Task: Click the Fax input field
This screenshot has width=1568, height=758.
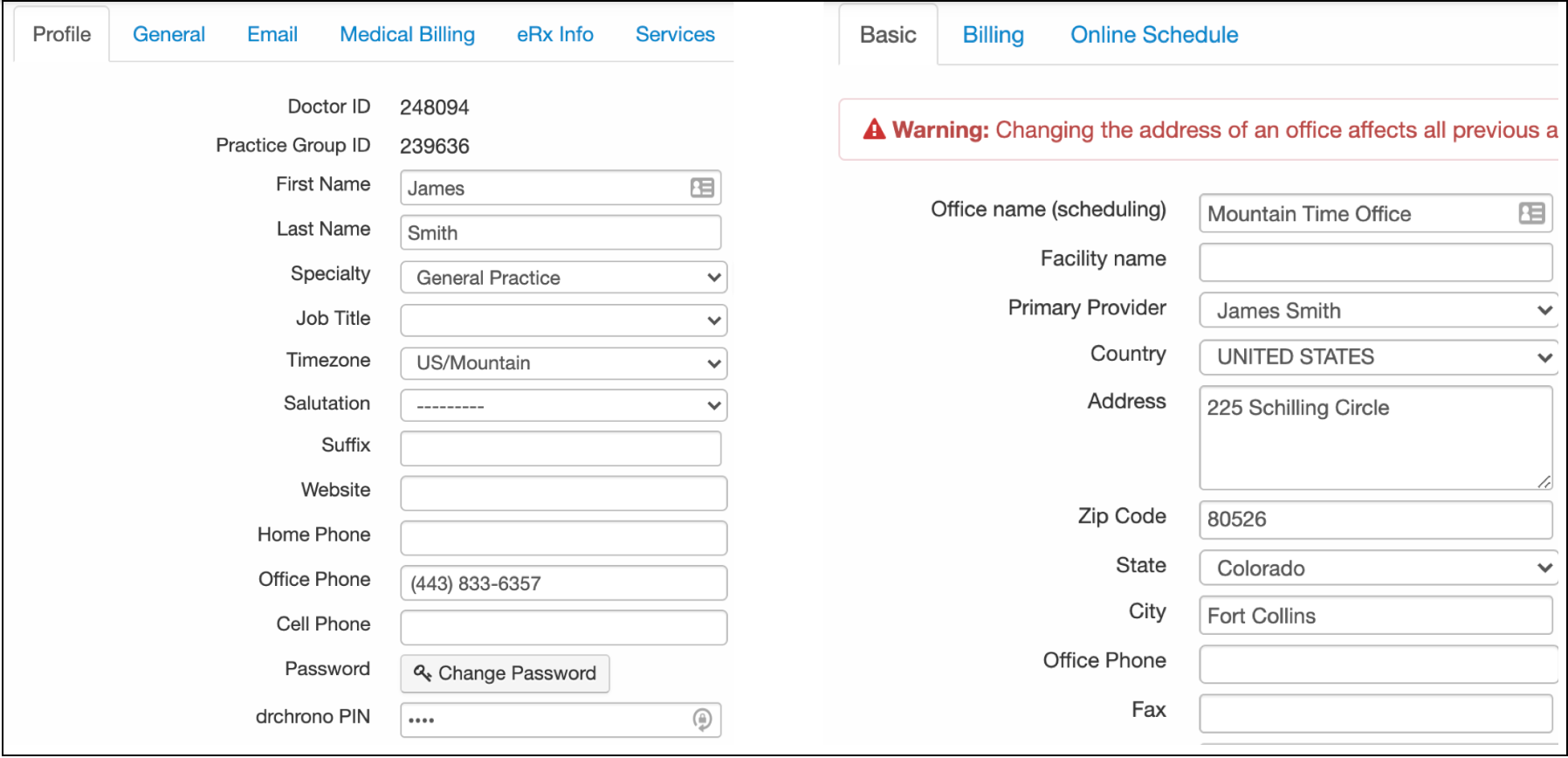Action: click(1376, 713)
